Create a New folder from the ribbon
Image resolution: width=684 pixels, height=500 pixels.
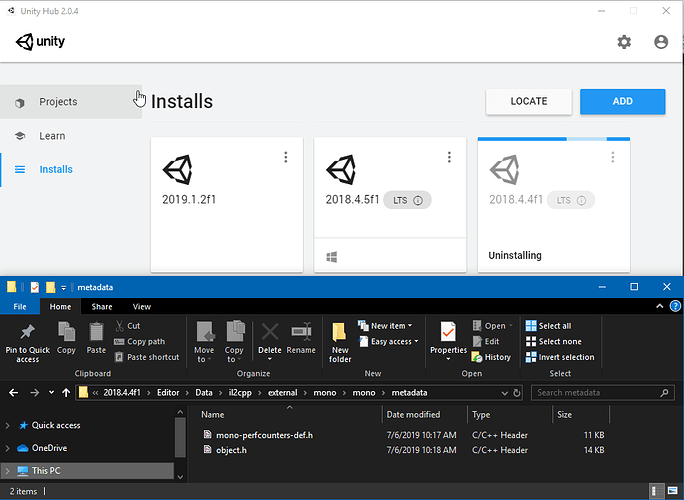340,343
